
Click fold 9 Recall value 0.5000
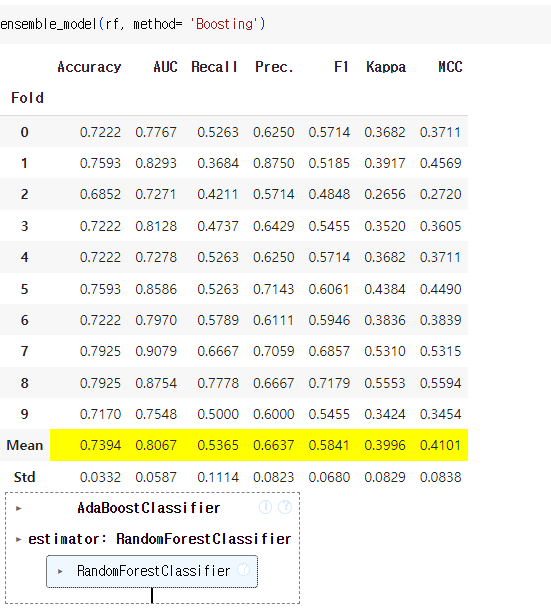pos(218,414)
